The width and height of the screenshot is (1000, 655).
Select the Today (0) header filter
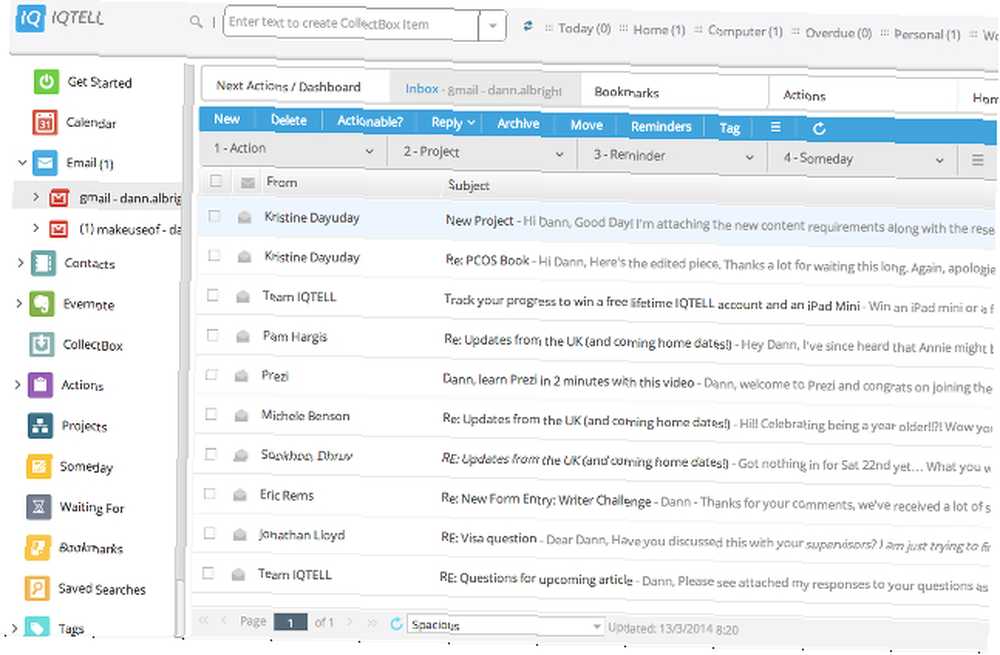coord(584,29)
